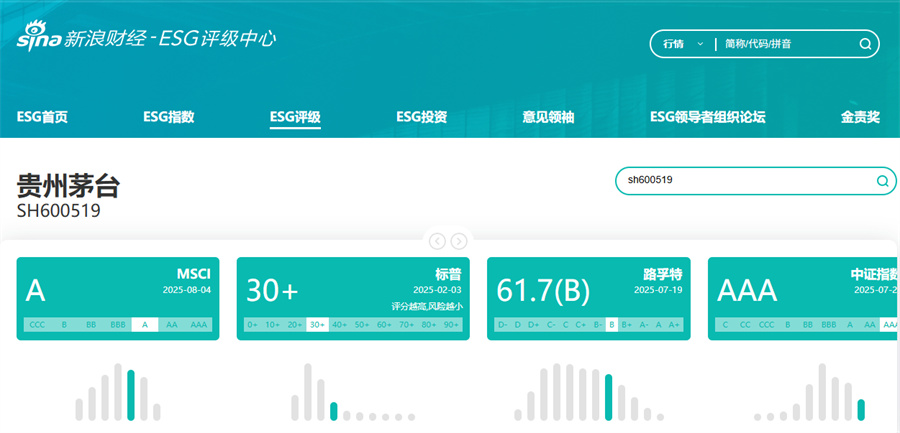Click the SH600519 stock code

tap(59, 211)
